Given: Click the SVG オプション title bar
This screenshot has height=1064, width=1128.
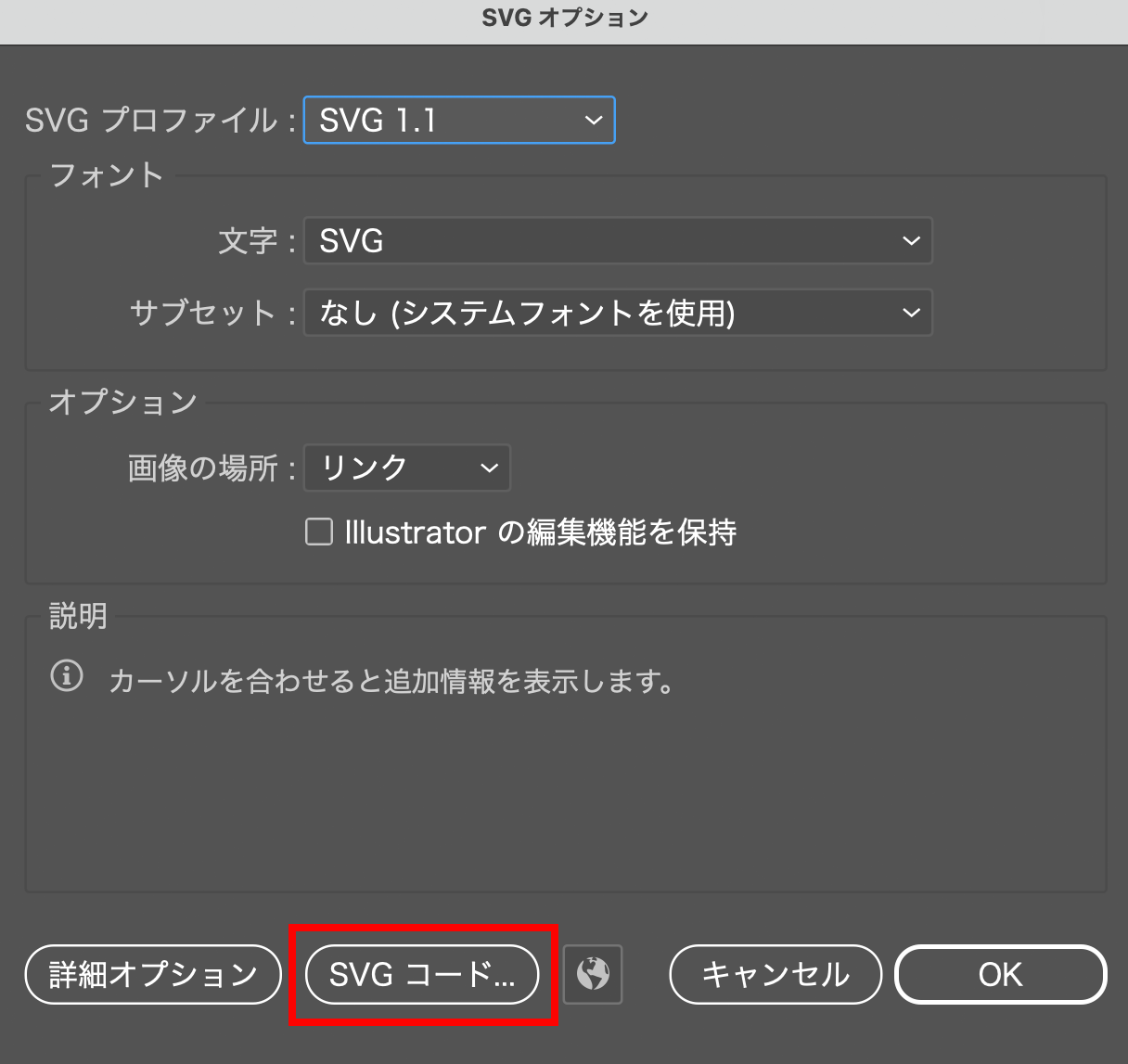Looking at the screenshot, I should pyautogui.click(x=564, y=19).
